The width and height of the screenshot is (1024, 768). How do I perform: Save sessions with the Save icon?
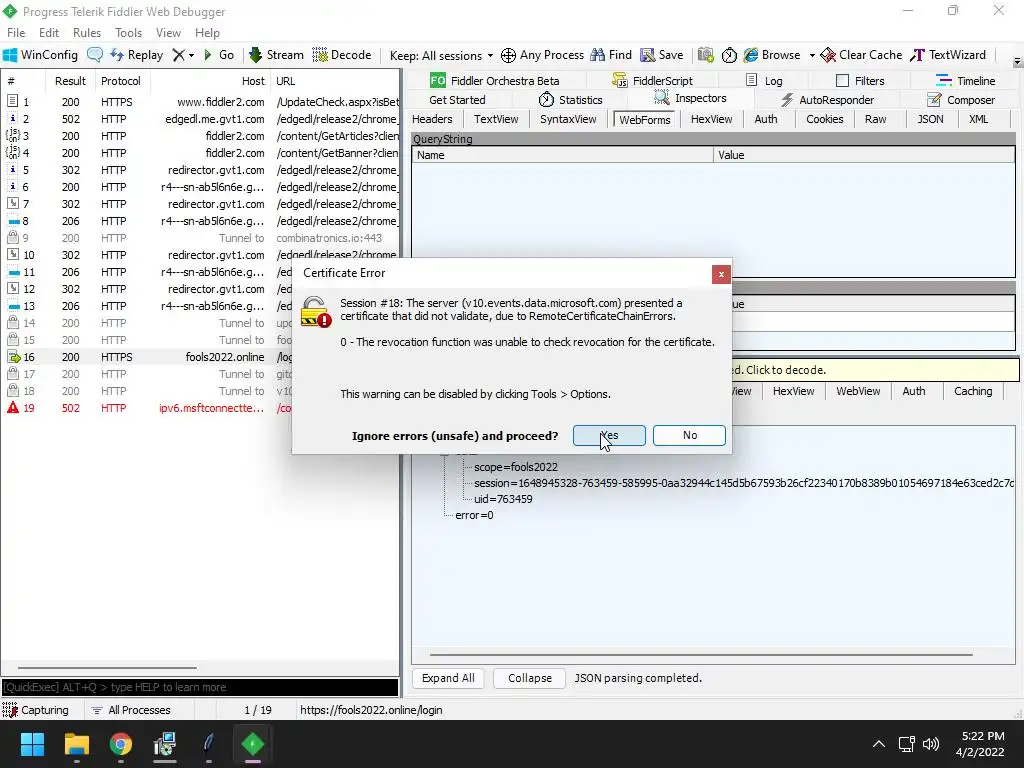(x=662, y=55)
